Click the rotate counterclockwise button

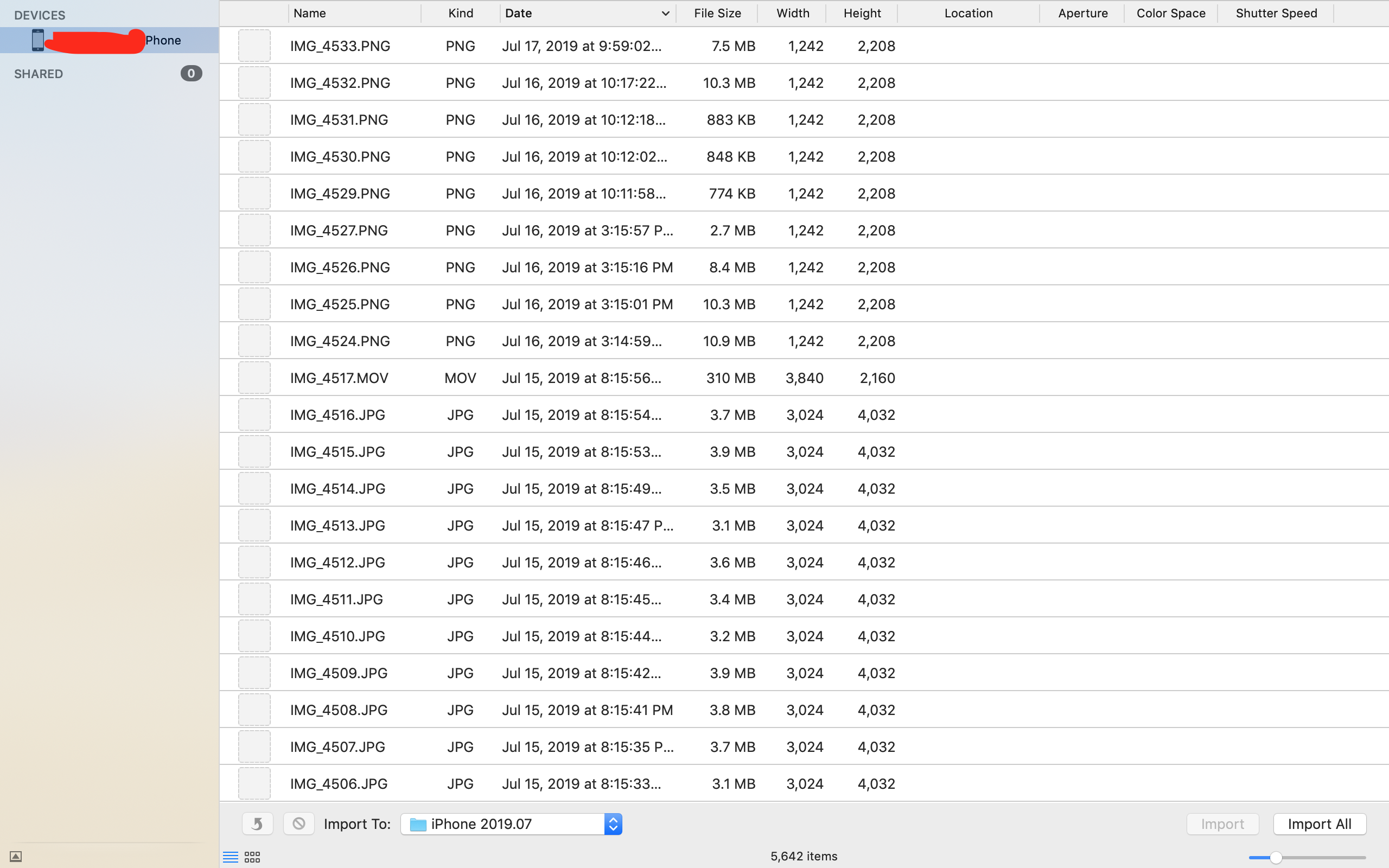pyautogui.click(x=257, y=824)
